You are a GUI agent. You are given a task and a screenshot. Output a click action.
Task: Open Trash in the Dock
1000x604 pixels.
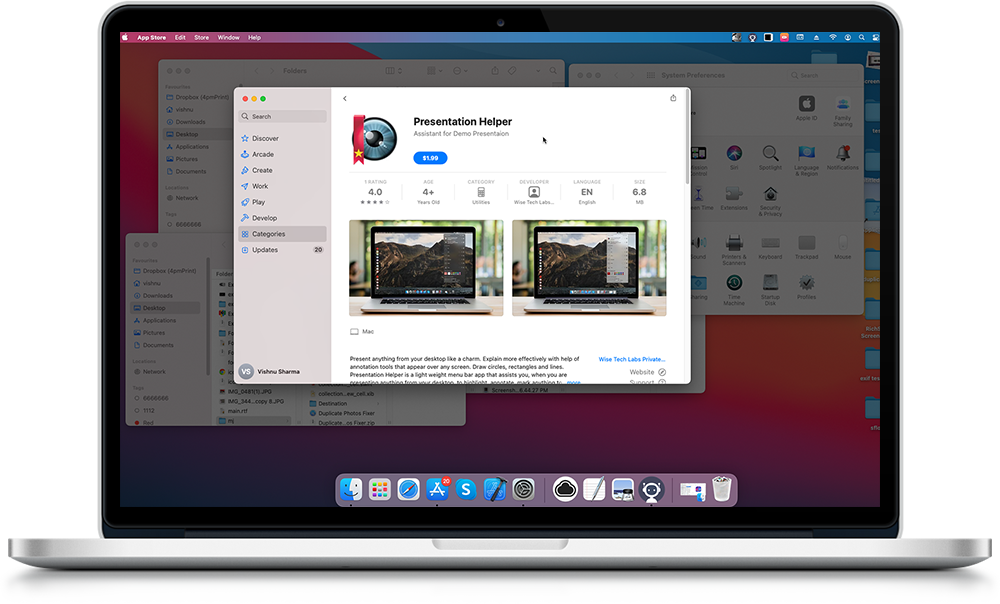pos(721,489)
